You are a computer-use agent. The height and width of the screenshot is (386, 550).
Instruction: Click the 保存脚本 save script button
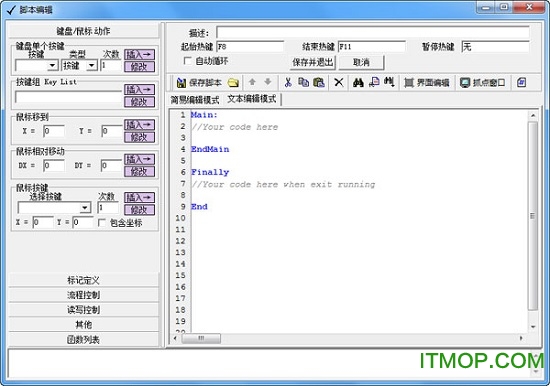coord(199,83)
